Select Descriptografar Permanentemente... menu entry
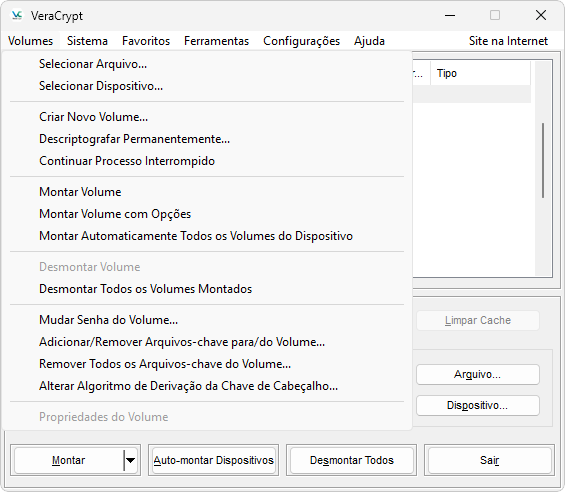 coord(207,139)
